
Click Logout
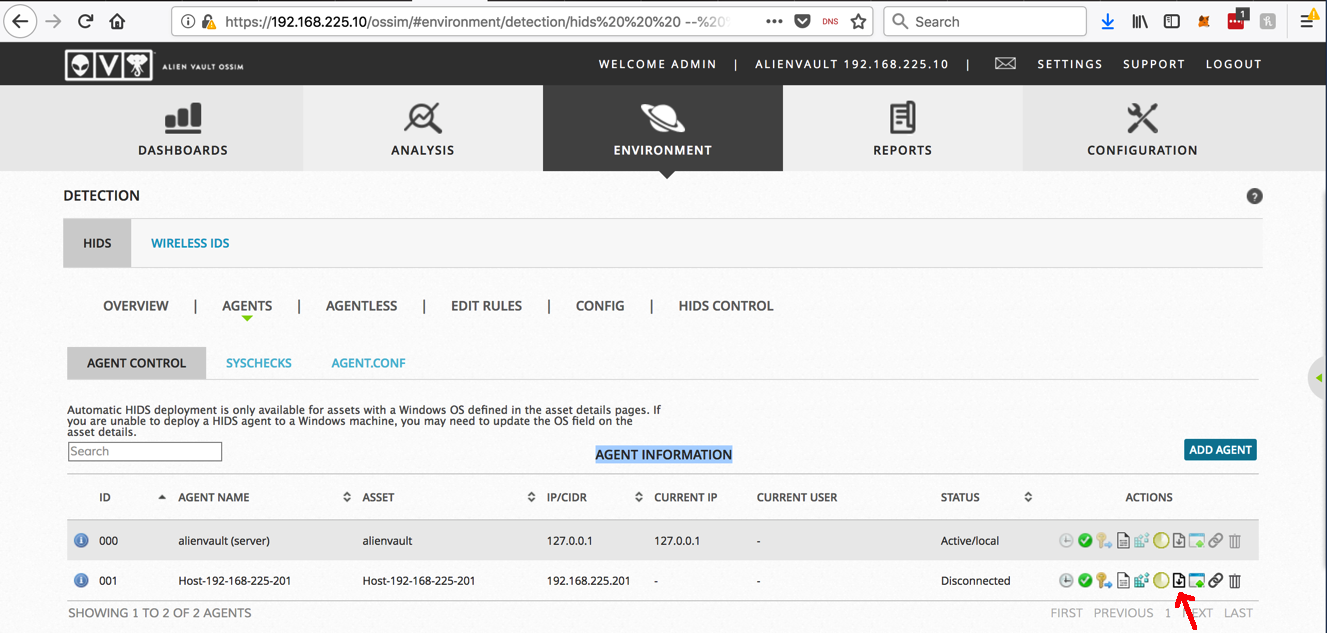tap(1233, 64)
